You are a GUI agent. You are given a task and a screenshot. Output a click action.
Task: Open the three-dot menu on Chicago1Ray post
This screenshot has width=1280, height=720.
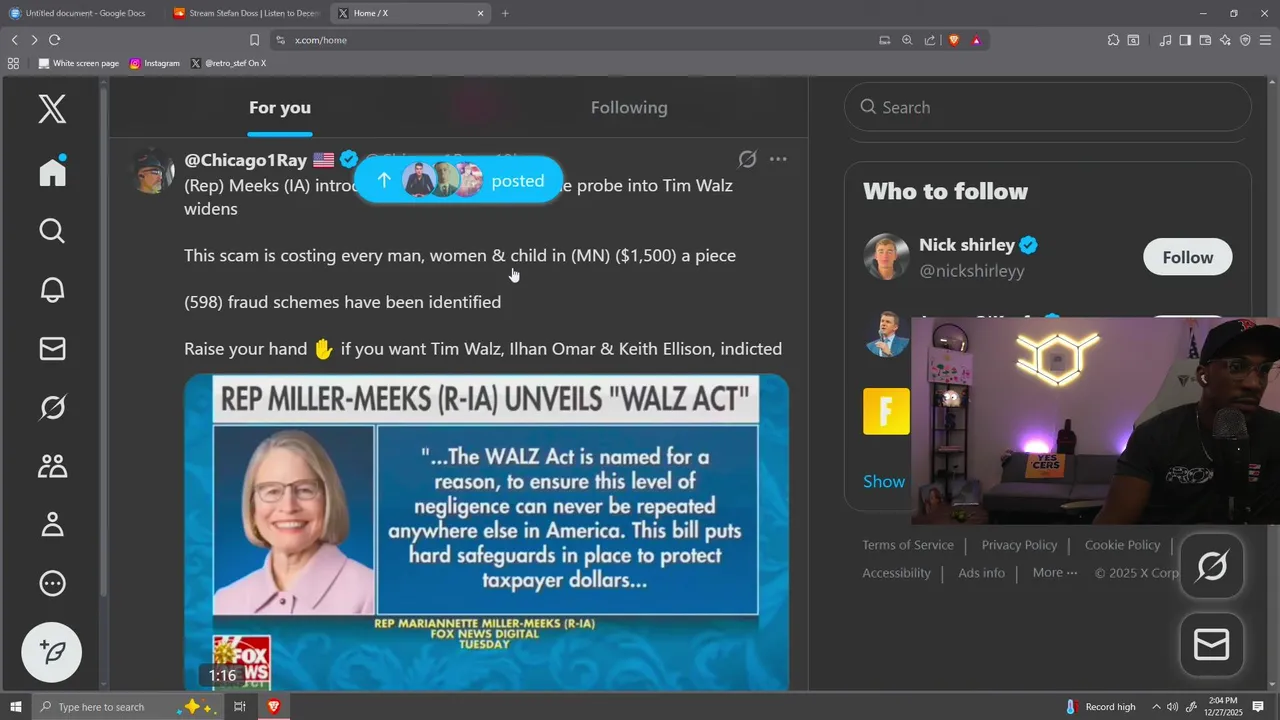tap(778, 159)
